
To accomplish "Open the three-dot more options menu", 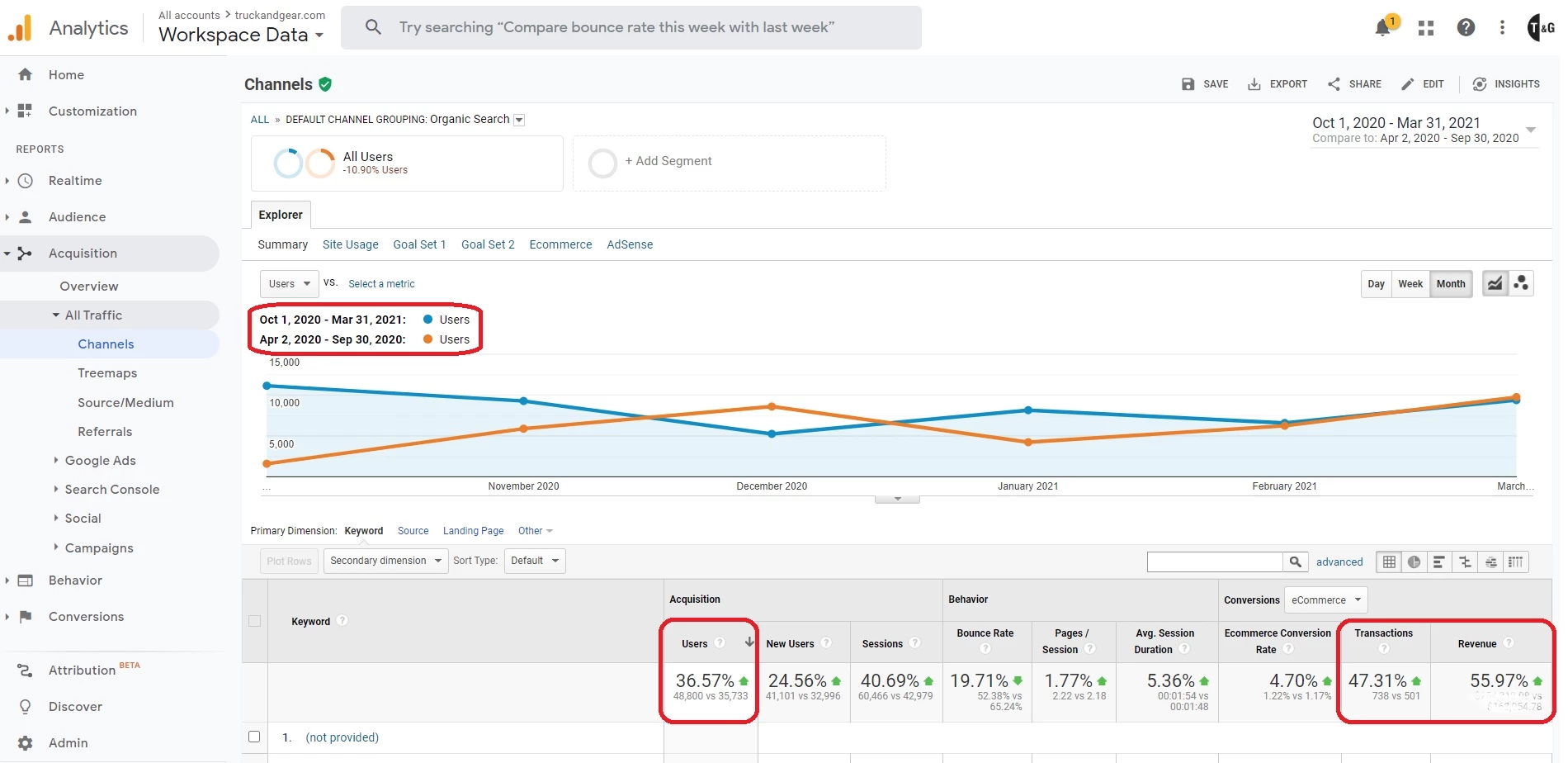I will click(1502, 28).
